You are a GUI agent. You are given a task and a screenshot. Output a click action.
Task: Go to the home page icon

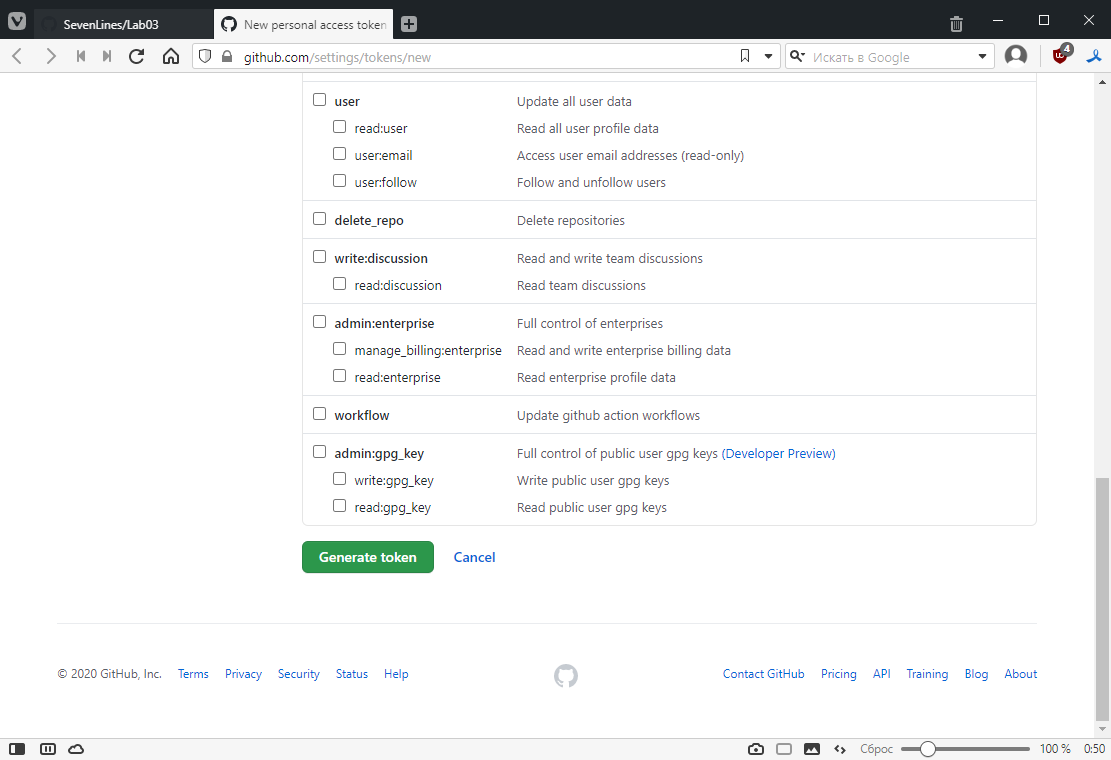171,56
